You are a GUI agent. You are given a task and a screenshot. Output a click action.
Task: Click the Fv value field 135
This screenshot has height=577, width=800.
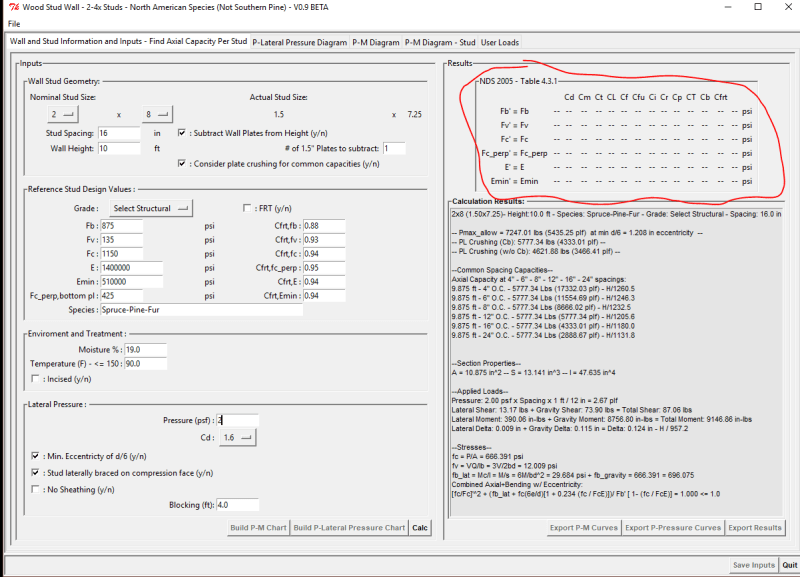coord(121,240)
